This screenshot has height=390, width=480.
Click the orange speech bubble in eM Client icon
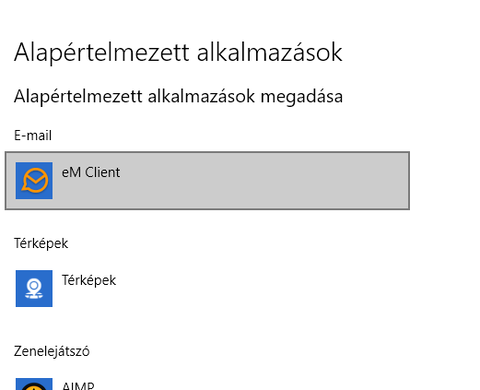click(34, 181)
